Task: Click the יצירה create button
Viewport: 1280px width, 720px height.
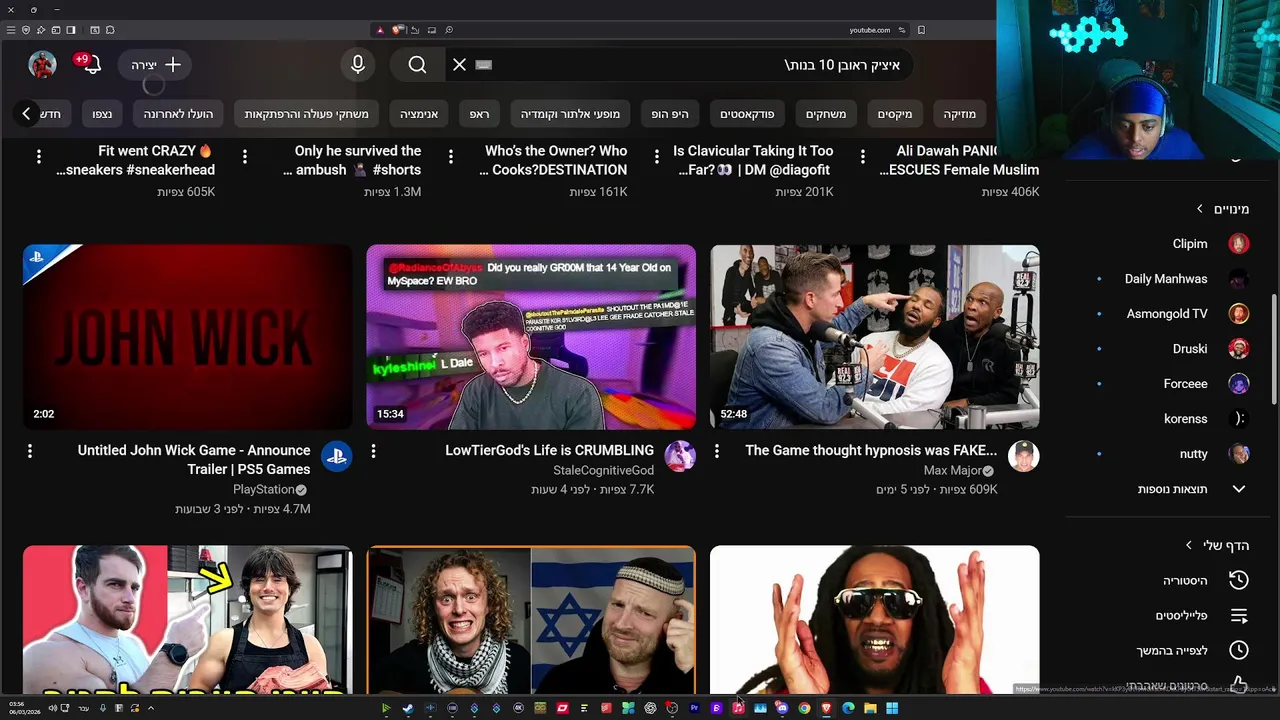Action: (x=156, y=65)
